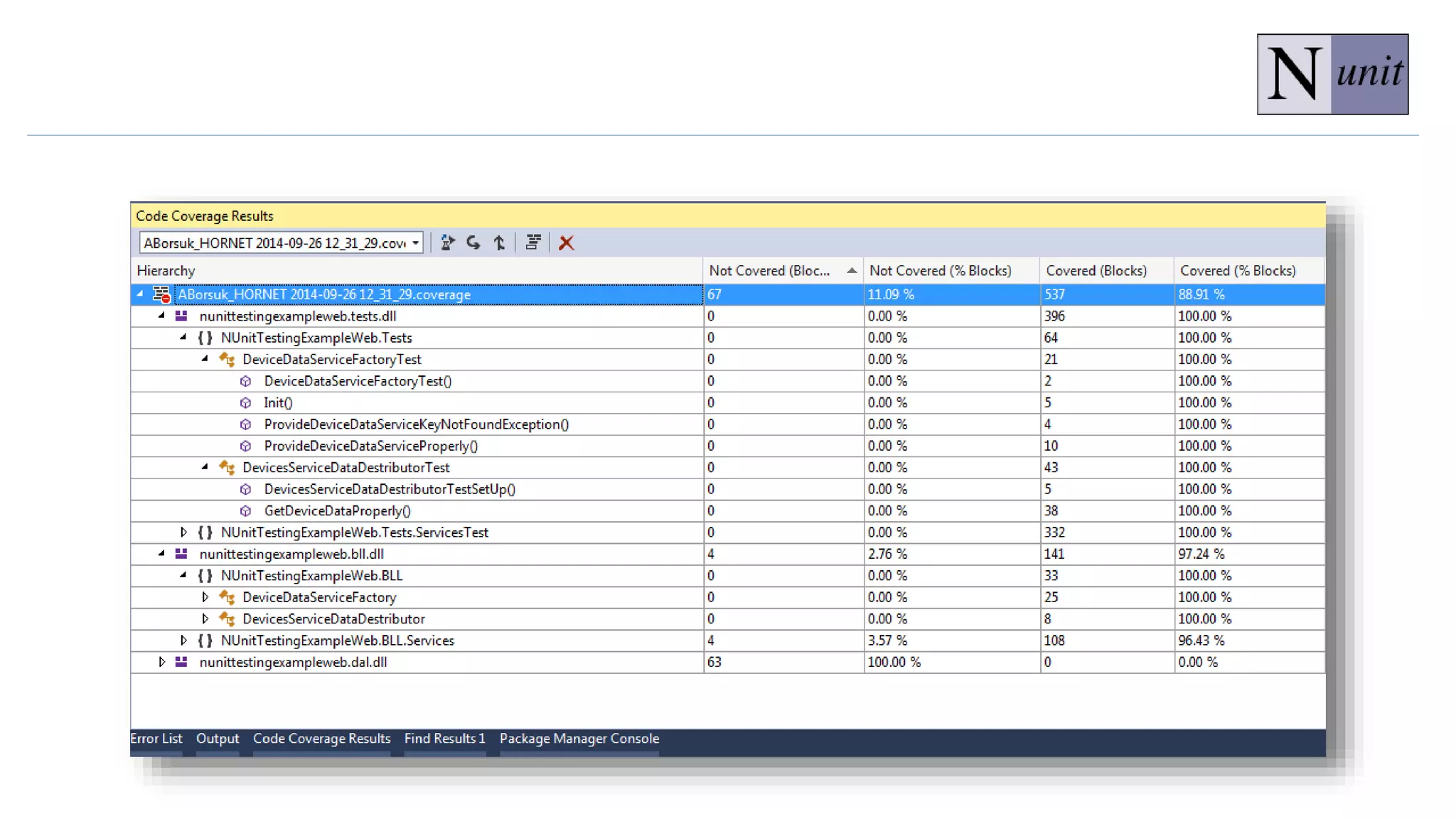The width and height of the screenshot is (1456, 819).
Task: Sort by Not Covered (Blocks) column header
Action: point(769,271)
